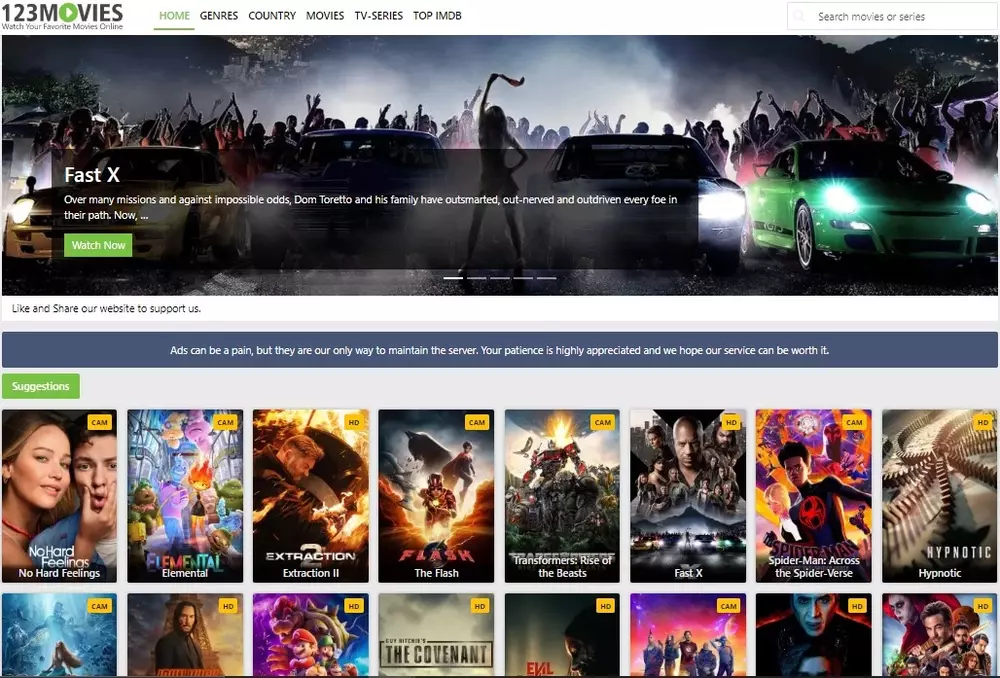The height and width of the screenshot is (678, 1000).
Task: Open the Dungeons & Dragons poster
Action: coord(940,635)
